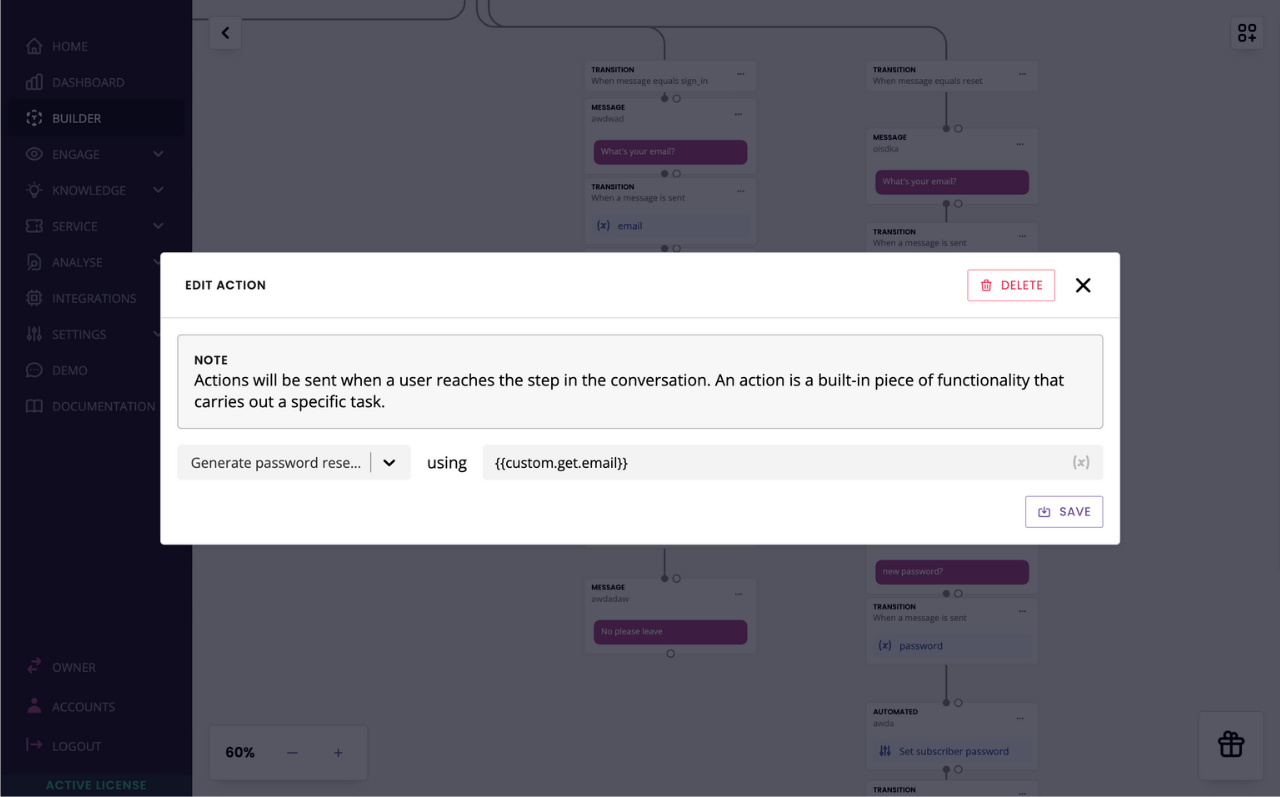Click the Logout arrow icon
Screen dimensions: 1280x797
click(x=34, y=745)
